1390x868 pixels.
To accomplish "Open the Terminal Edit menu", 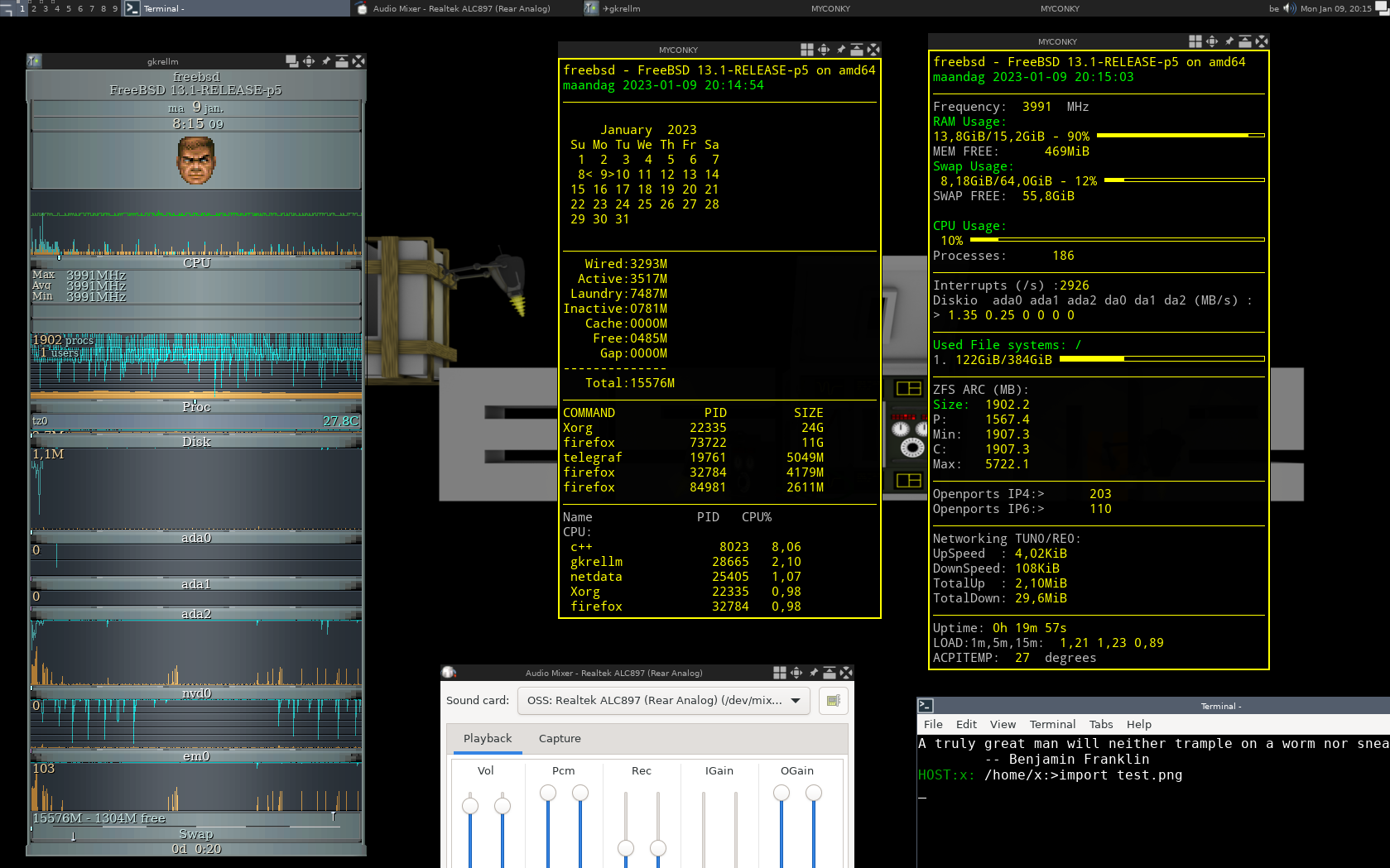I will click(966, 725).
